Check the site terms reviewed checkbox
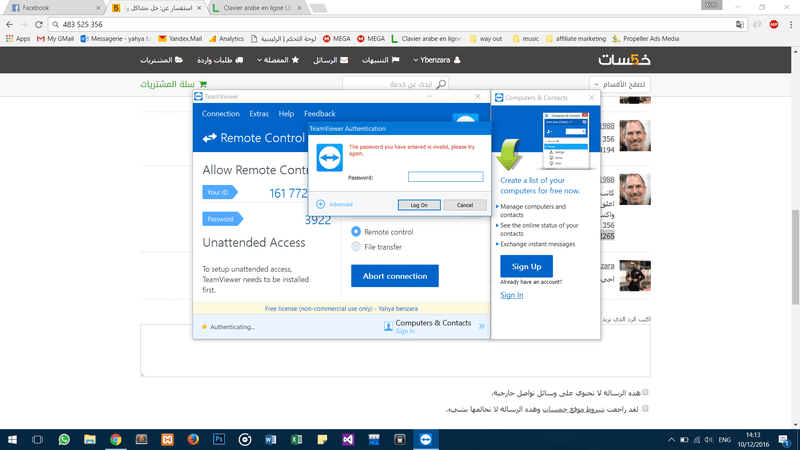Image resolution: width=800 pixels, height=450 pixels. click(x=645, y=409)
